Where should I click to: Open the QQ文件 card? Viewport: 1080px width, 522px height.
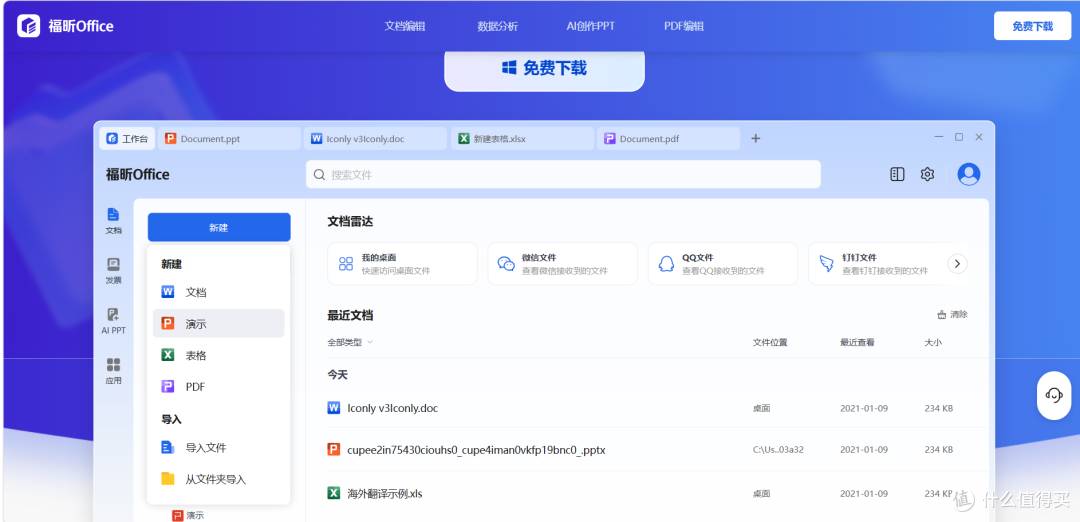723,264
